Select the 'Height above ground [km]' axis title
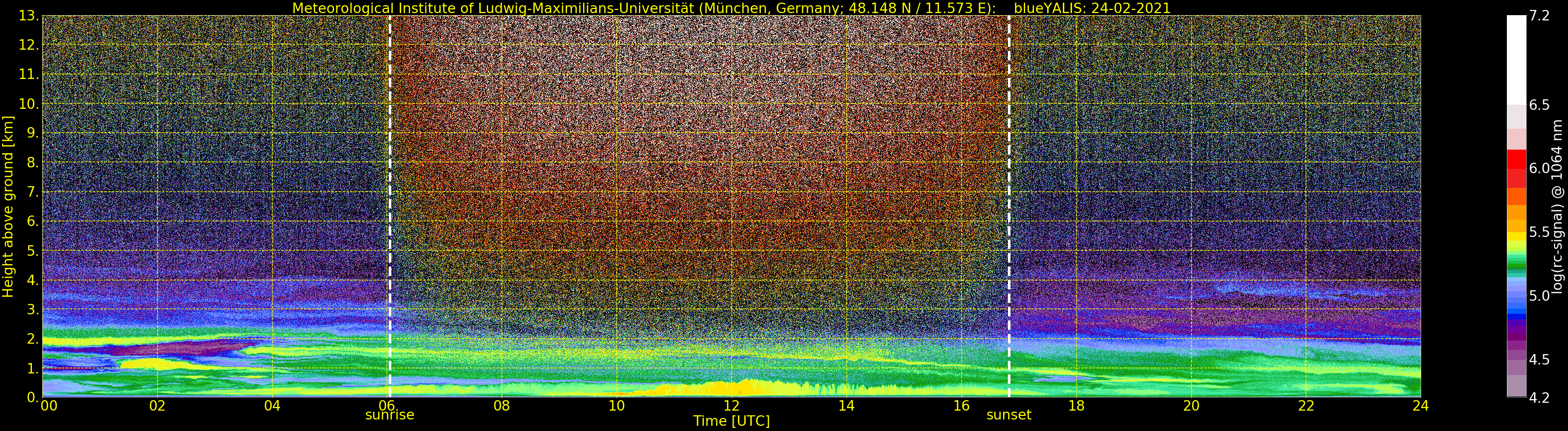The width and height of the screenshot is (1568, 431). point(8,206)
